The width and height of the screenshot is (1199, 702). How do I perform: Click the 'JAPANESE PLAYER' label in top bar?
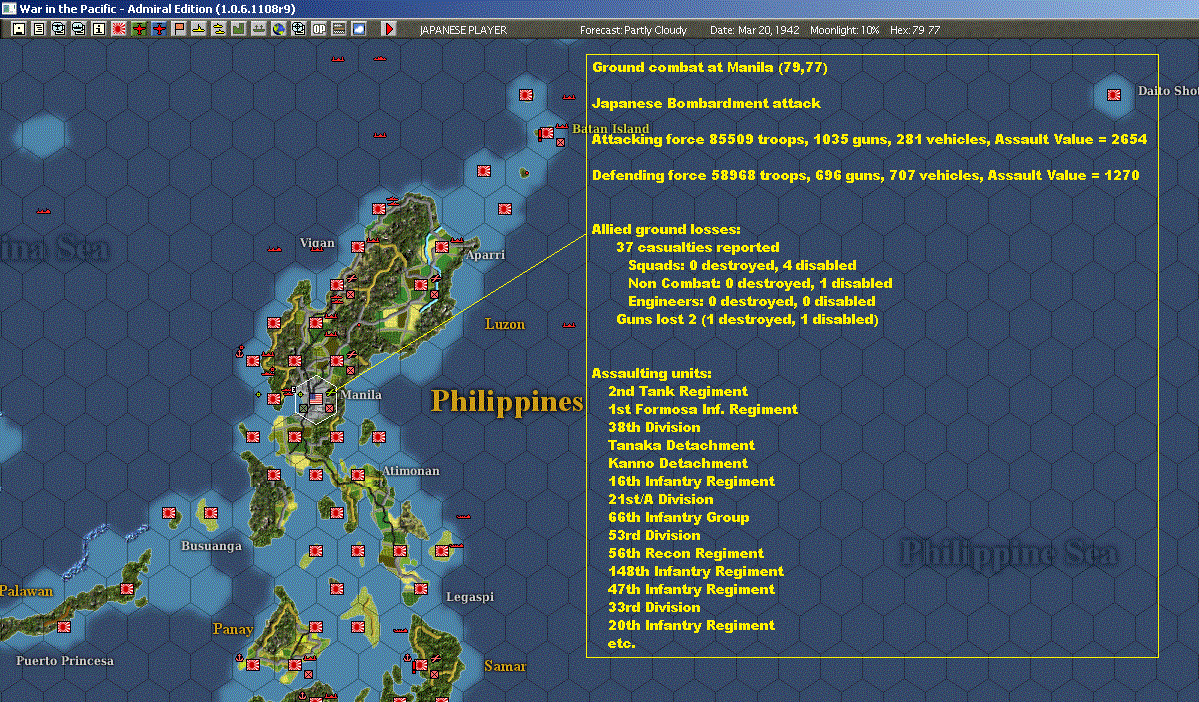pos(463,30)
